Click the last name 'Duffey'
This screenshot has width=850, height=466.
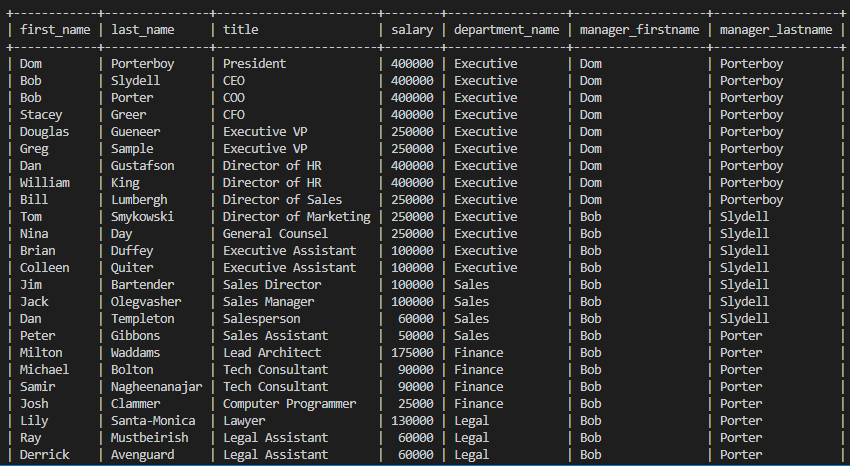pos(132,250)
